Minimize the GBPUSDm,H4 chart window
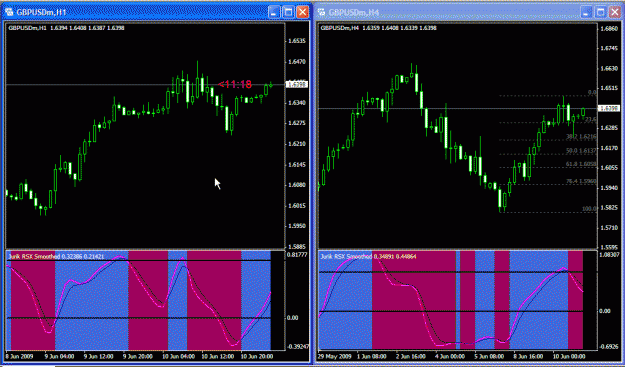 587,12
